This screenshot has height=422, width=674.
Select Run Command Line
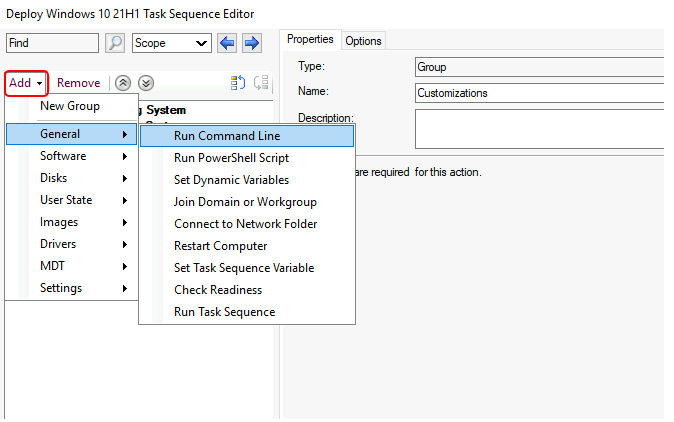[247, 136]
